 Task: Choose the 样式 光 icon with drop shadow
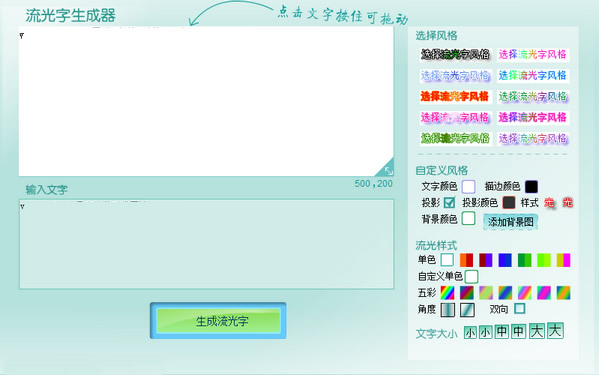549,203
